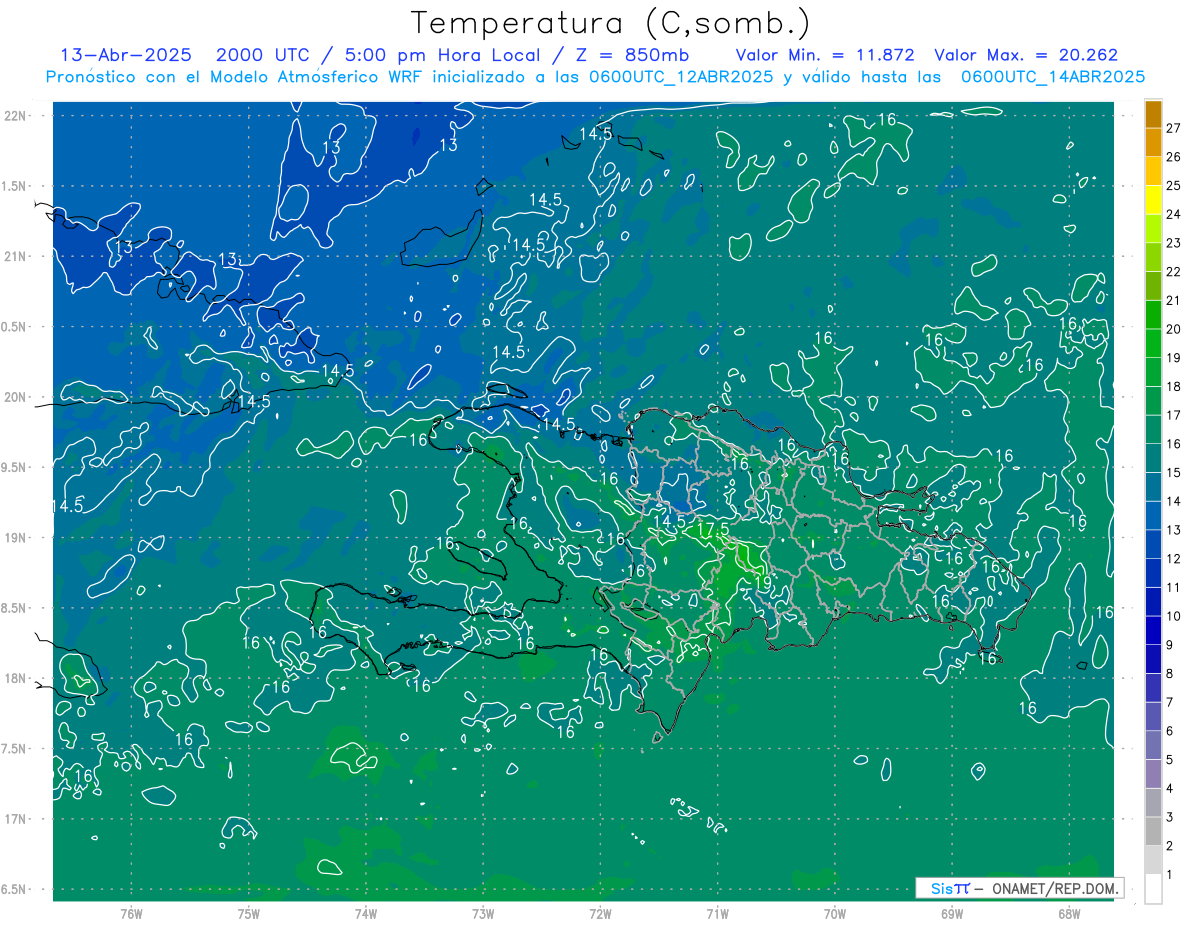Screen dimensions: 1200x927
Task: Click the '18N' latitude axis label
Action: pos(16,679)
